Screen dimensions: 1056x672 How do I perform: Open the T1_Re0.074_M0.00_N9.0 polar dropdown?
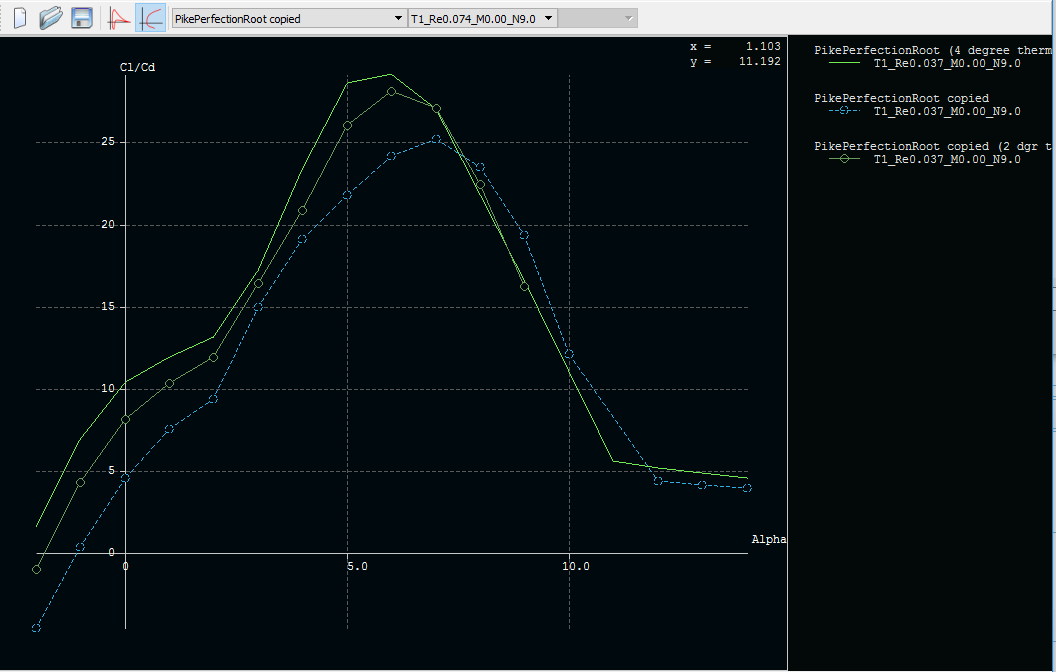pos(482,19)
